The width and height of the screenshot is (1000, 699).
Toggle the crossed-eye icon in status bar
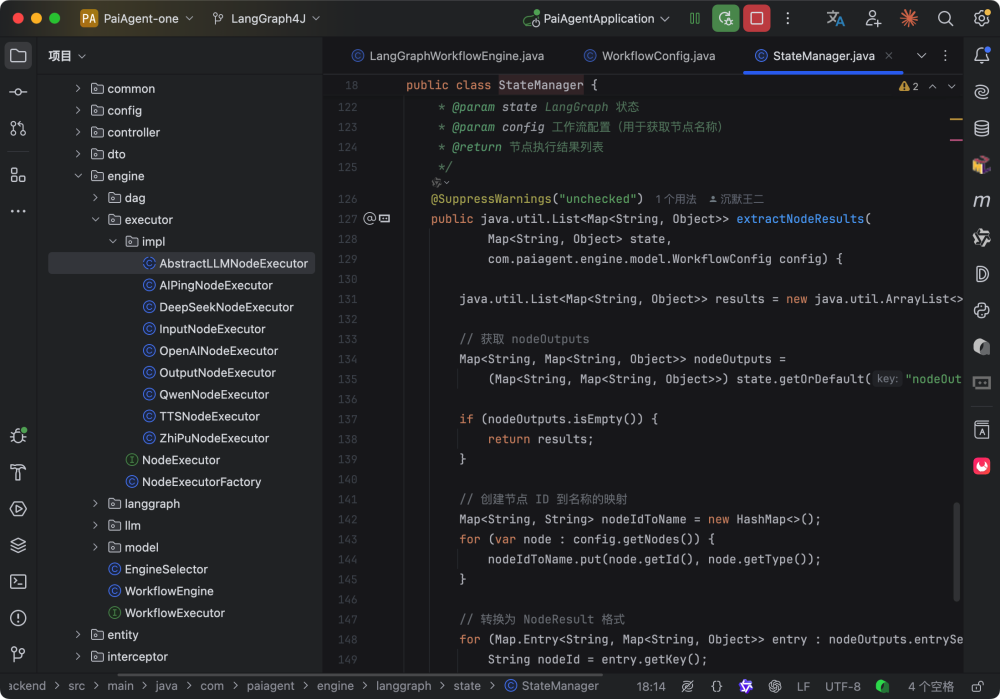point(687,686)
